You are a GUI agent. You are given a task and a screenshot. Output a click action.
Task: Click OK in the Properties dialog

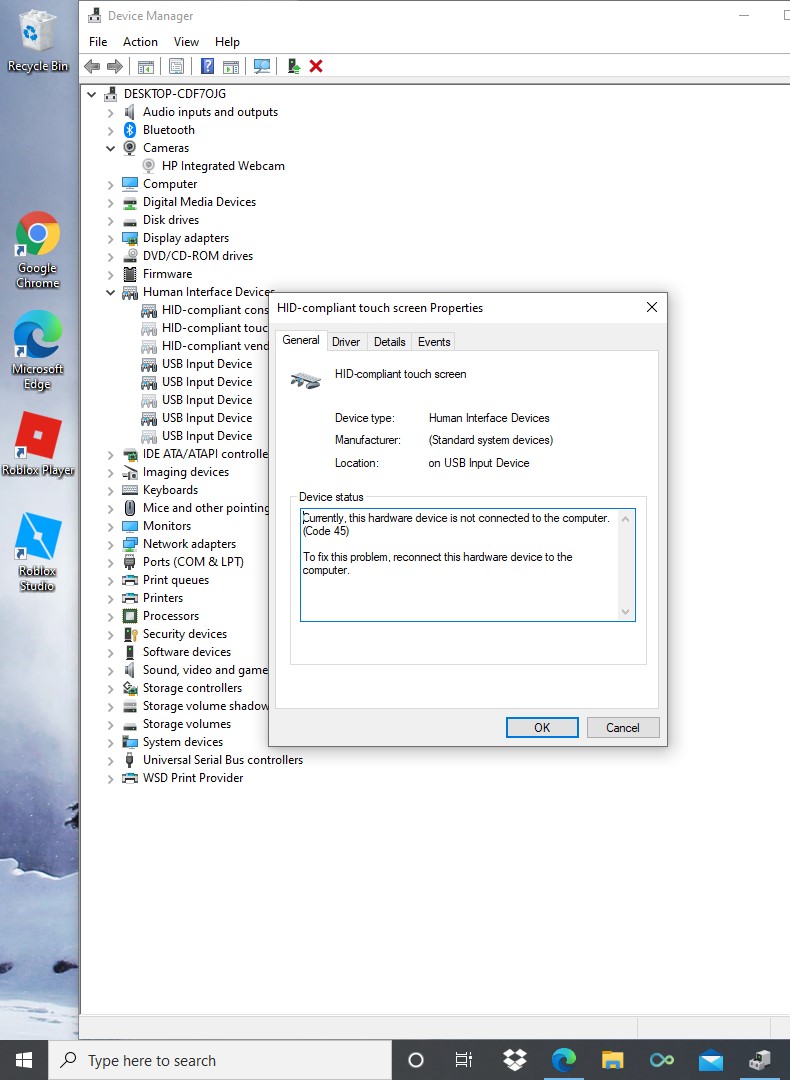coord(542,727)
